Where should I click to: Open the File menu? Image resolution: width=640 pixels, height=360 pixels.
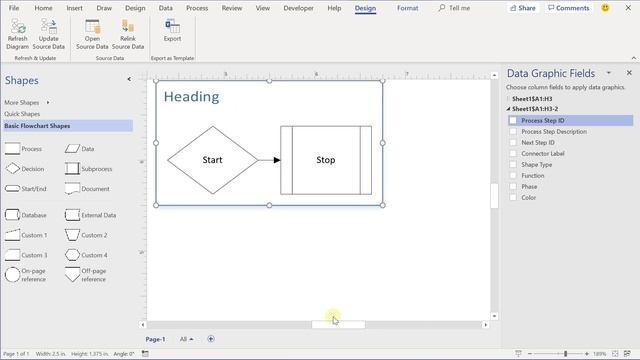coord(14,8)
